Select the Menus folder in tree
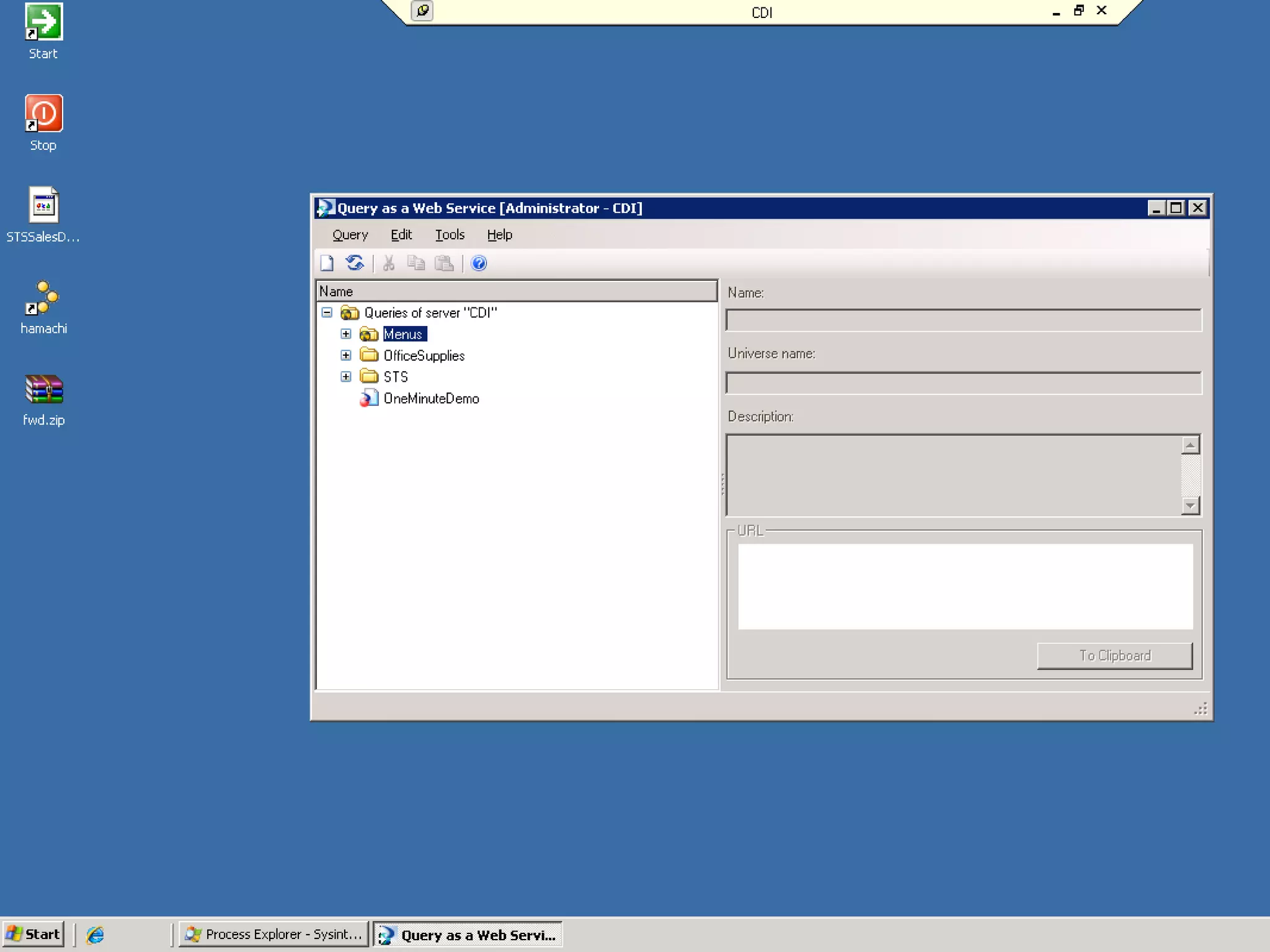The width and height of the screenshot is (1270, 952). 404,334
